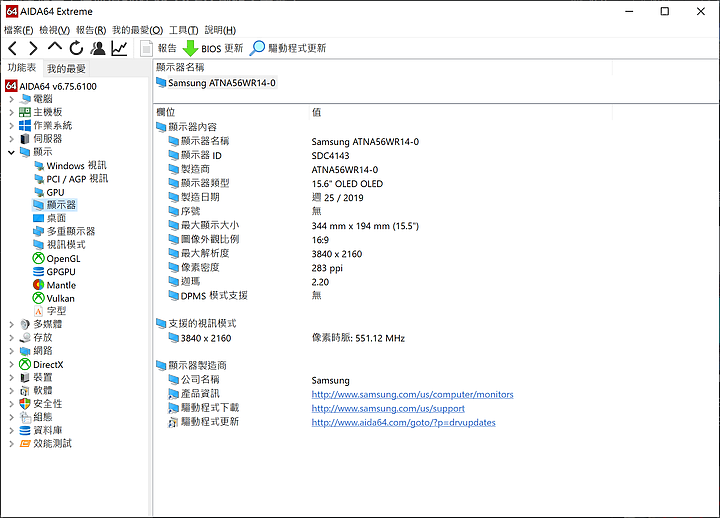This screenshot has height=518, width=720.
Task: Click the GPGPU database icon in tree
Action: (39, 272)
